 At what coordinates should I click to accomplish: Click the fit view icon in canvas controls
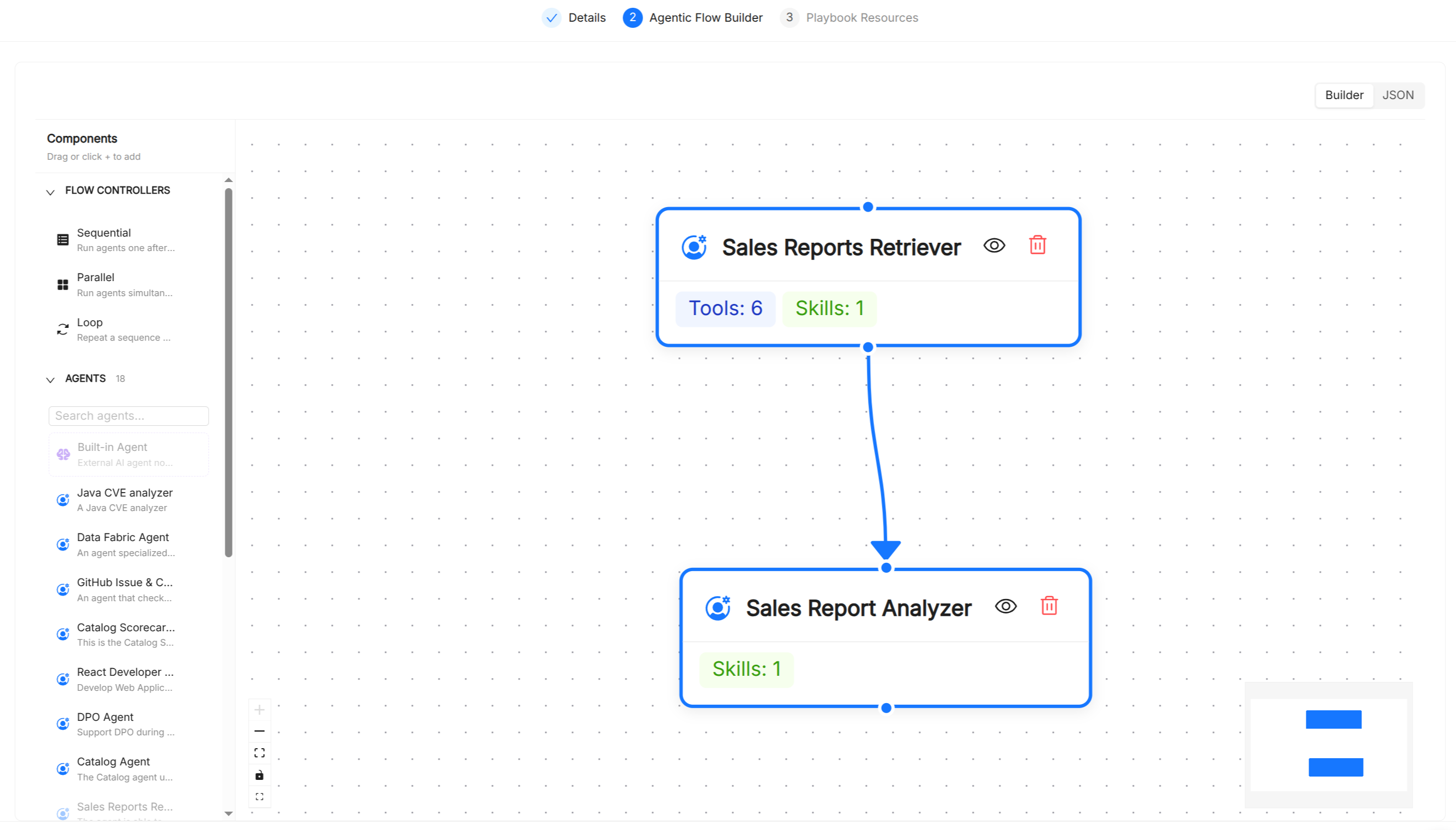tap(259, 753)
